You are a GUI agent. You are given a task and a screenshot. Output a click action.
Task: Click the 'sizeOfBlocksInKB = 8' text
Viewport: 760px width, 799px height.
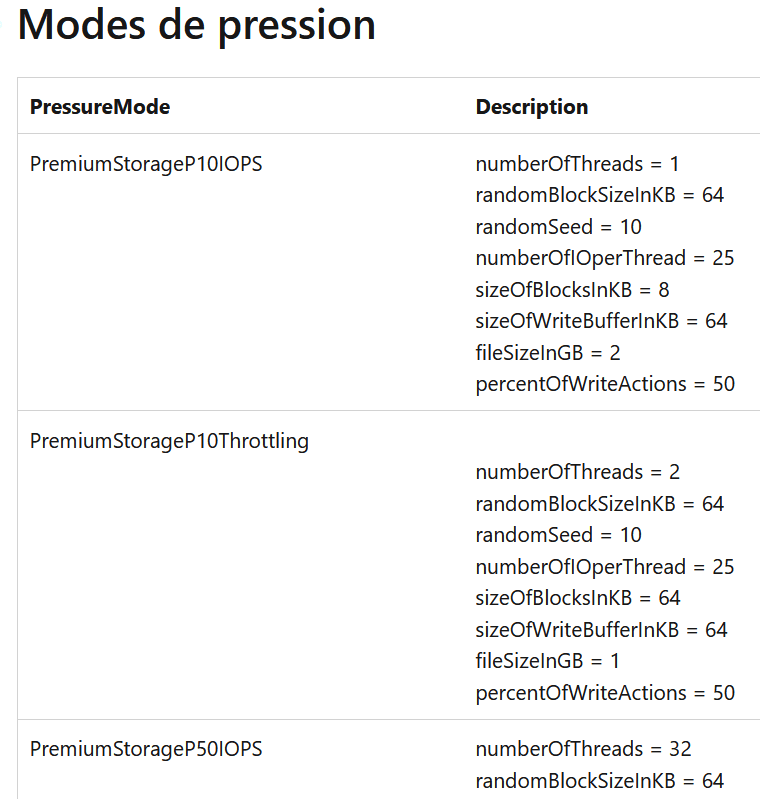pyautogui.click(x=572, y=290)
